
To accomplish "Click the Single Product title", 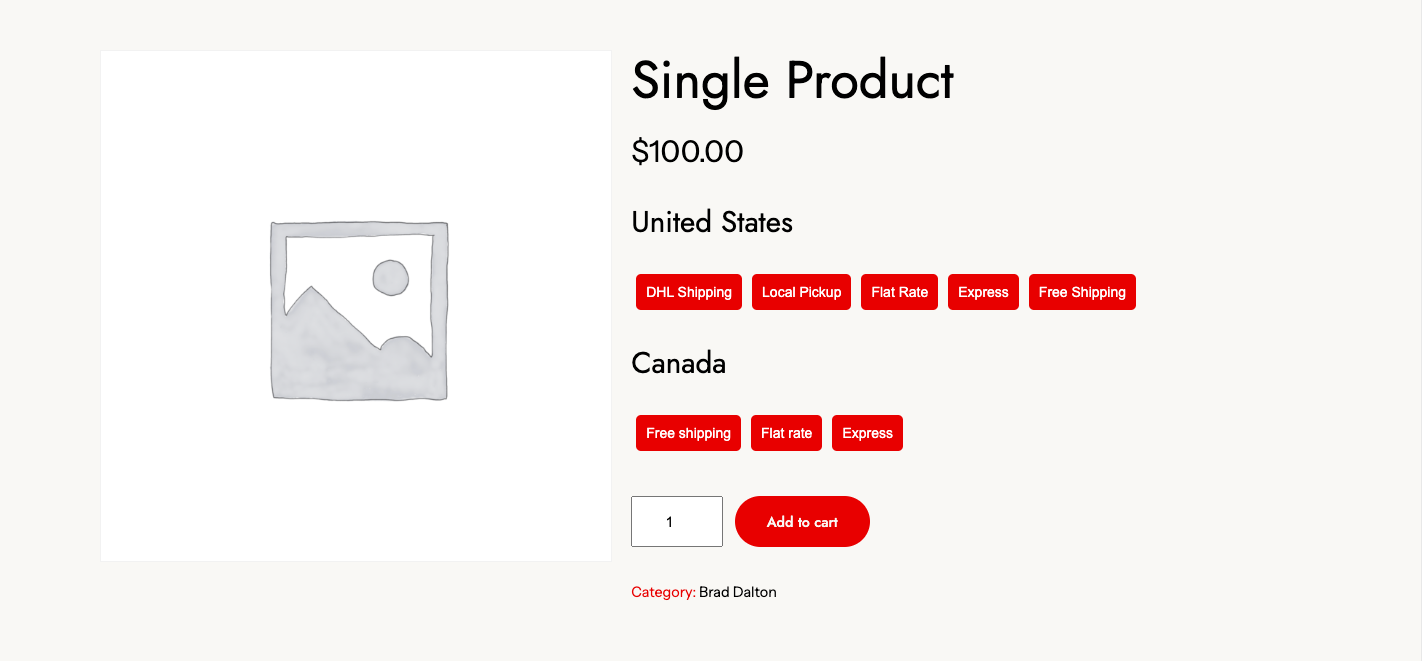I will pyautogui.click(x=792, y=81).
